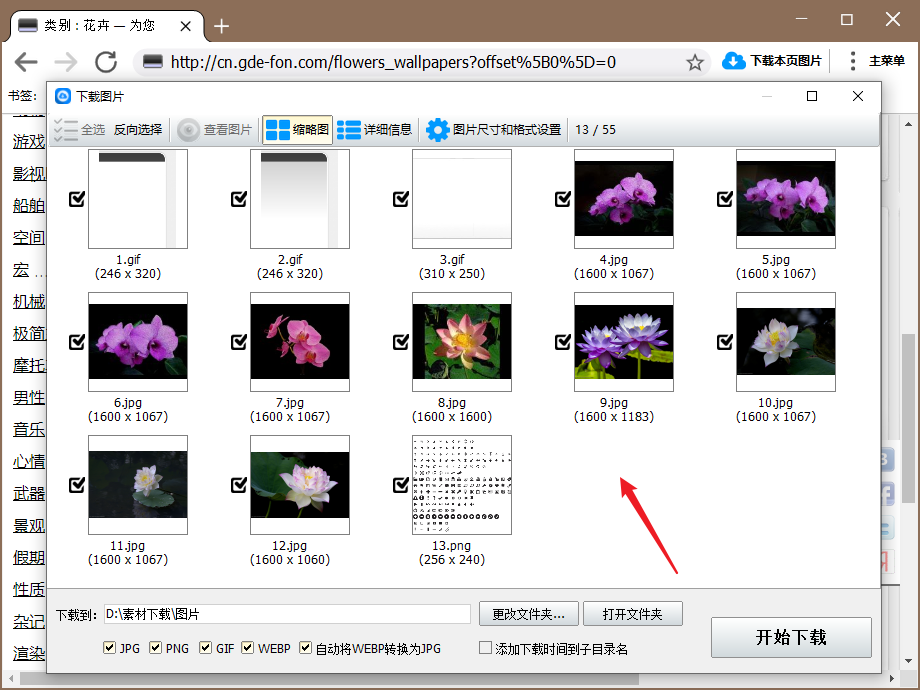920x690 pixels.
Task: Open the 男性 category link in sidebar
Action: click(29, 398)
